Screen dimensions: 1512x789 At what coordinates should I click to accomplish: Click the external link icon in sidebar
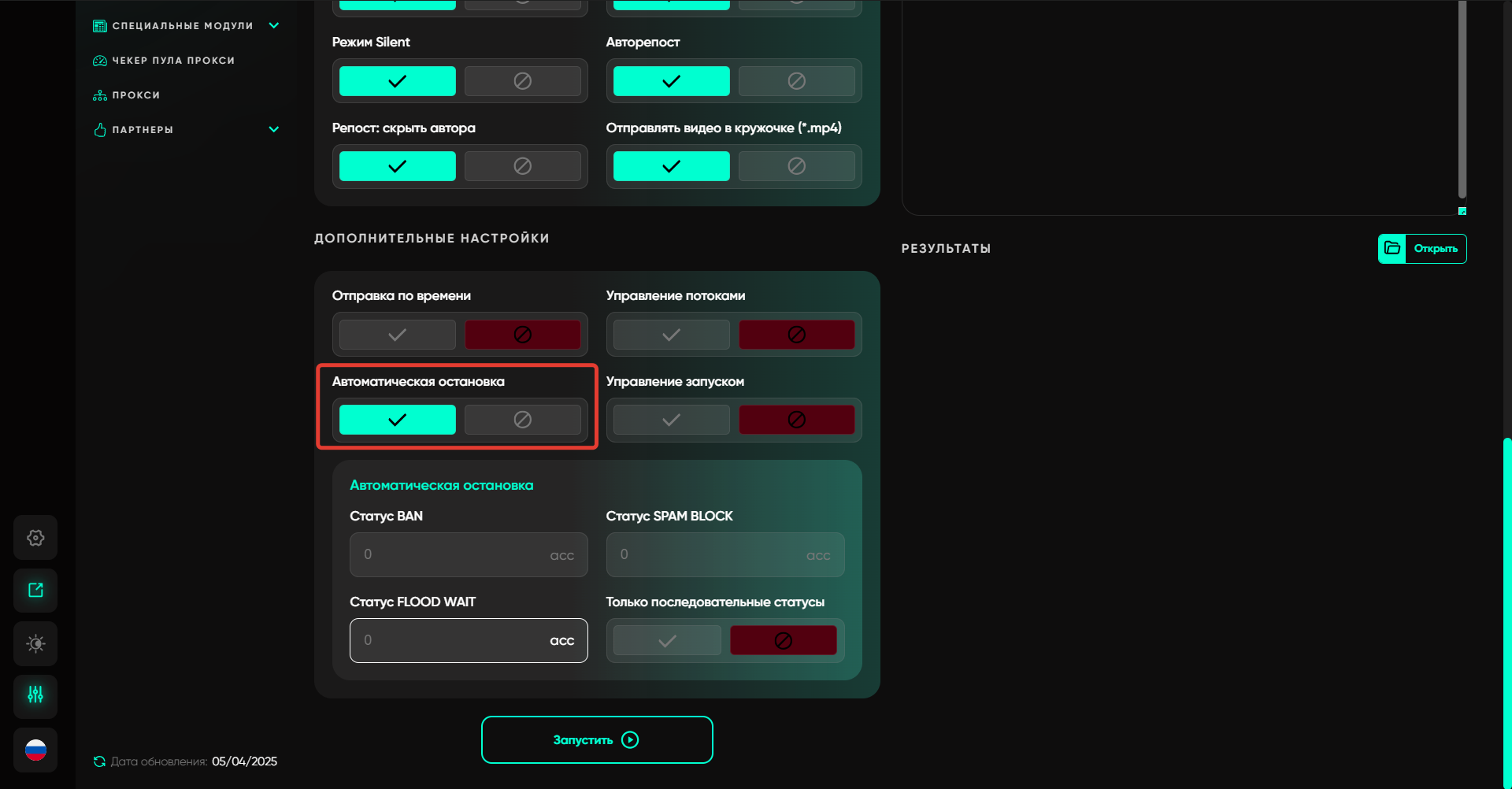(x=35, y=591)
